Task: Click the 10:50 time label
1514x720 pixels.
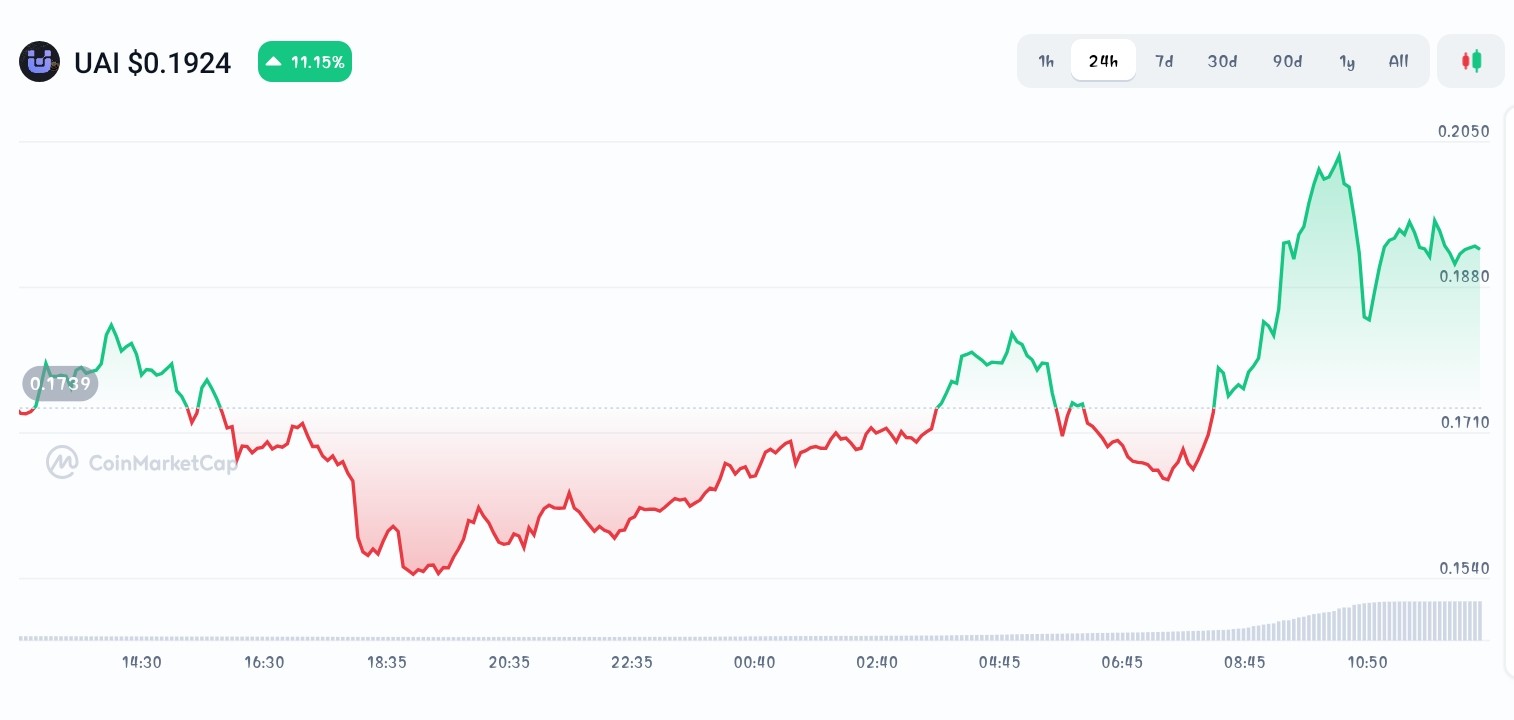Action: coord(1367,662)
